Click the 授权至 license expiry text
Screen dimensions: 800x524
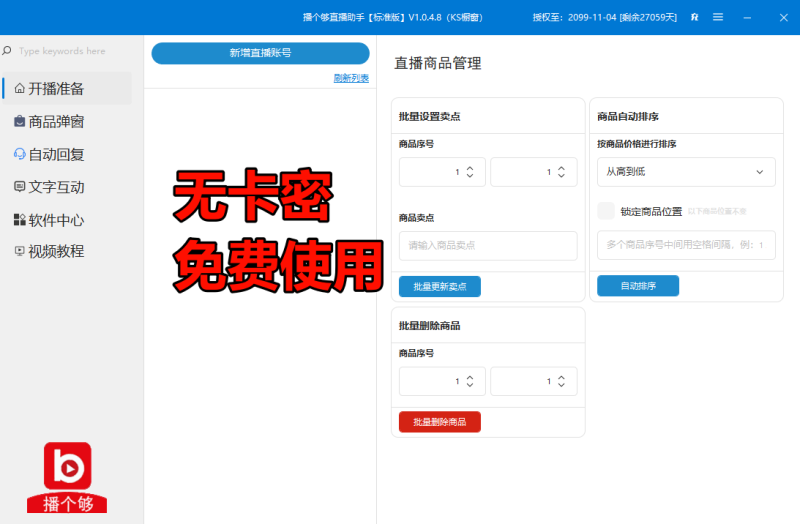(605, 17)
